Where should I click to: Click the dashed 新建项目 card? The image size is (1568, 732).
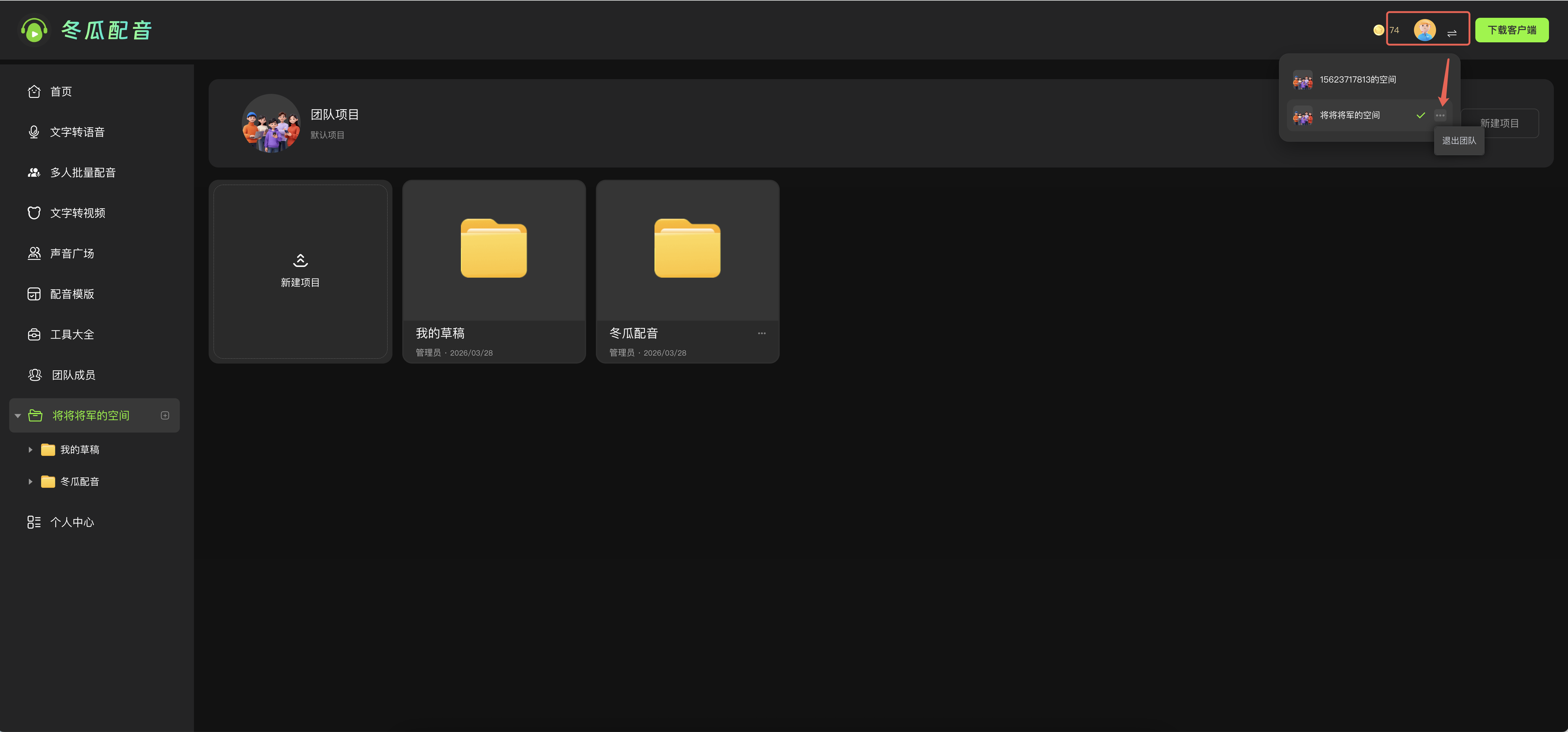[x=300, y=272]
